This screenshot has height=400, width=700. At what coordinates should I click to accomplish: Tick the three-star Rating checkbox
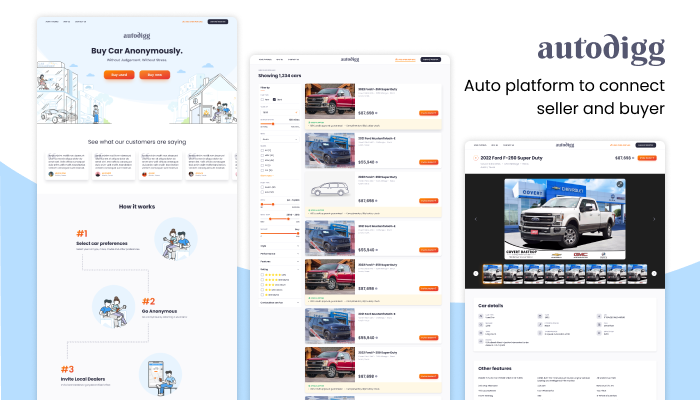[x=262, y=285]
